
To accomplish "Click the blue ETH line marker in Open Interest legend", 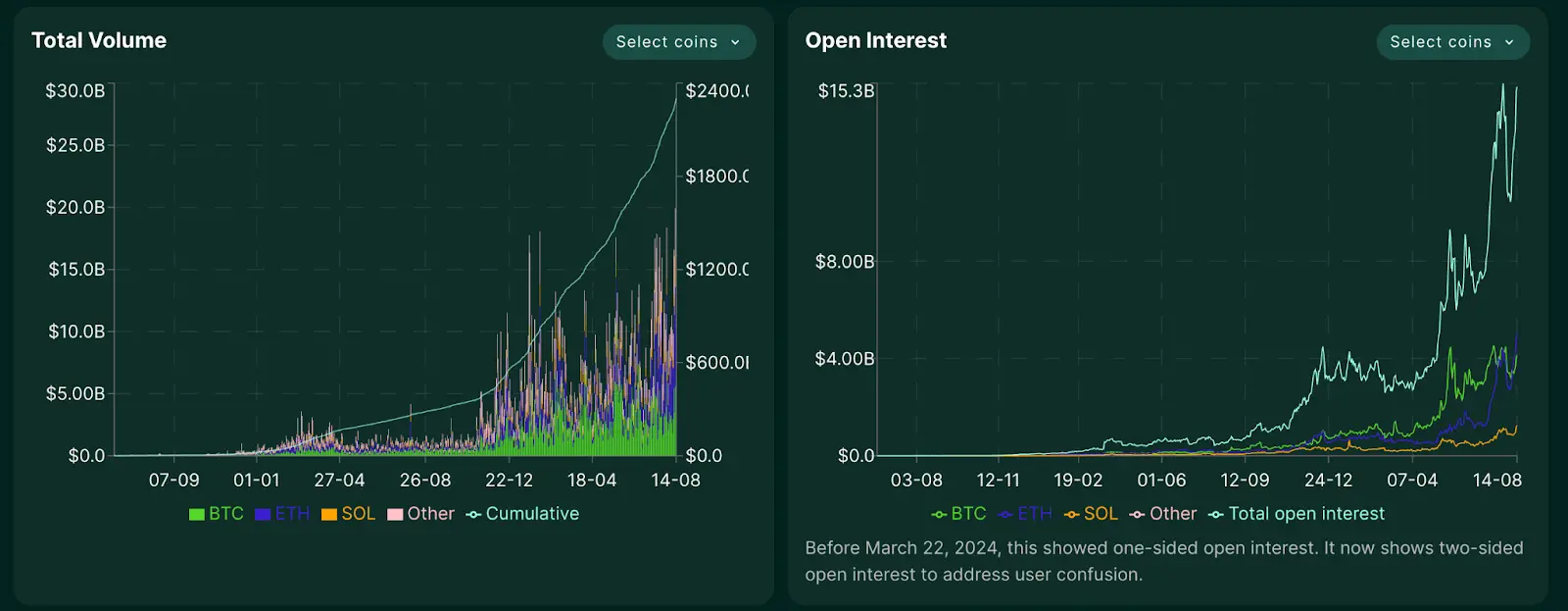I will [x=1005, y=515].
